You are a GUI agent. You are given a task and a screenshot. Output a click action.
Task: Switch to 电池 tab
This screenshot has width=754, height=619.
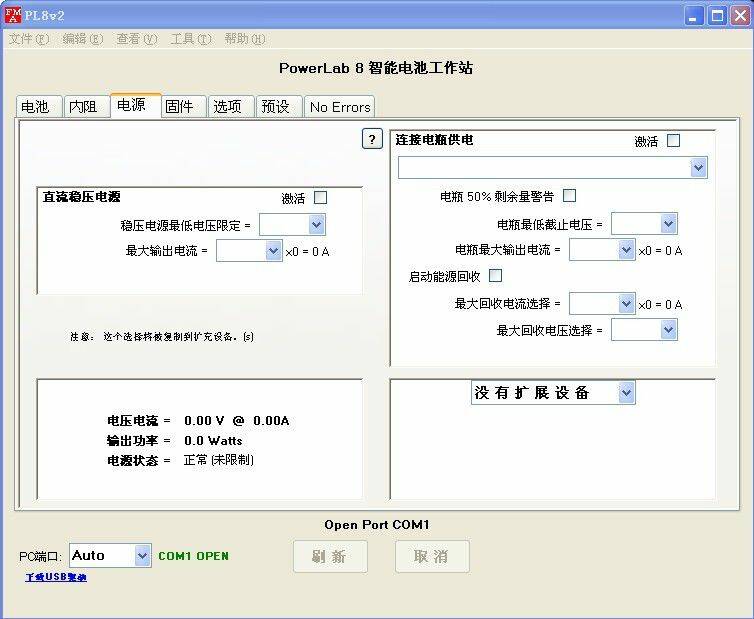(39, 106)
